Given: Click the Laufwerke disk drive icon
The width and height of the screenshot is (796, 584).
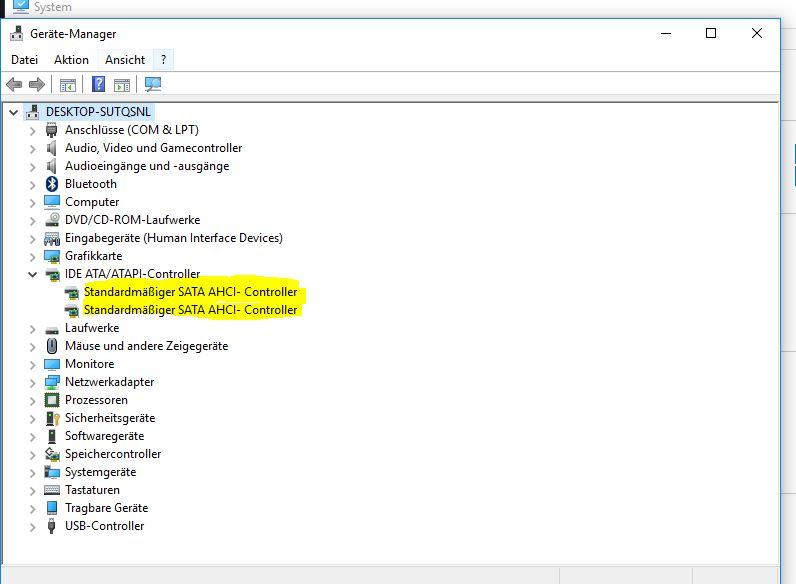Looking at the screenshot, I should pos(52,330).
